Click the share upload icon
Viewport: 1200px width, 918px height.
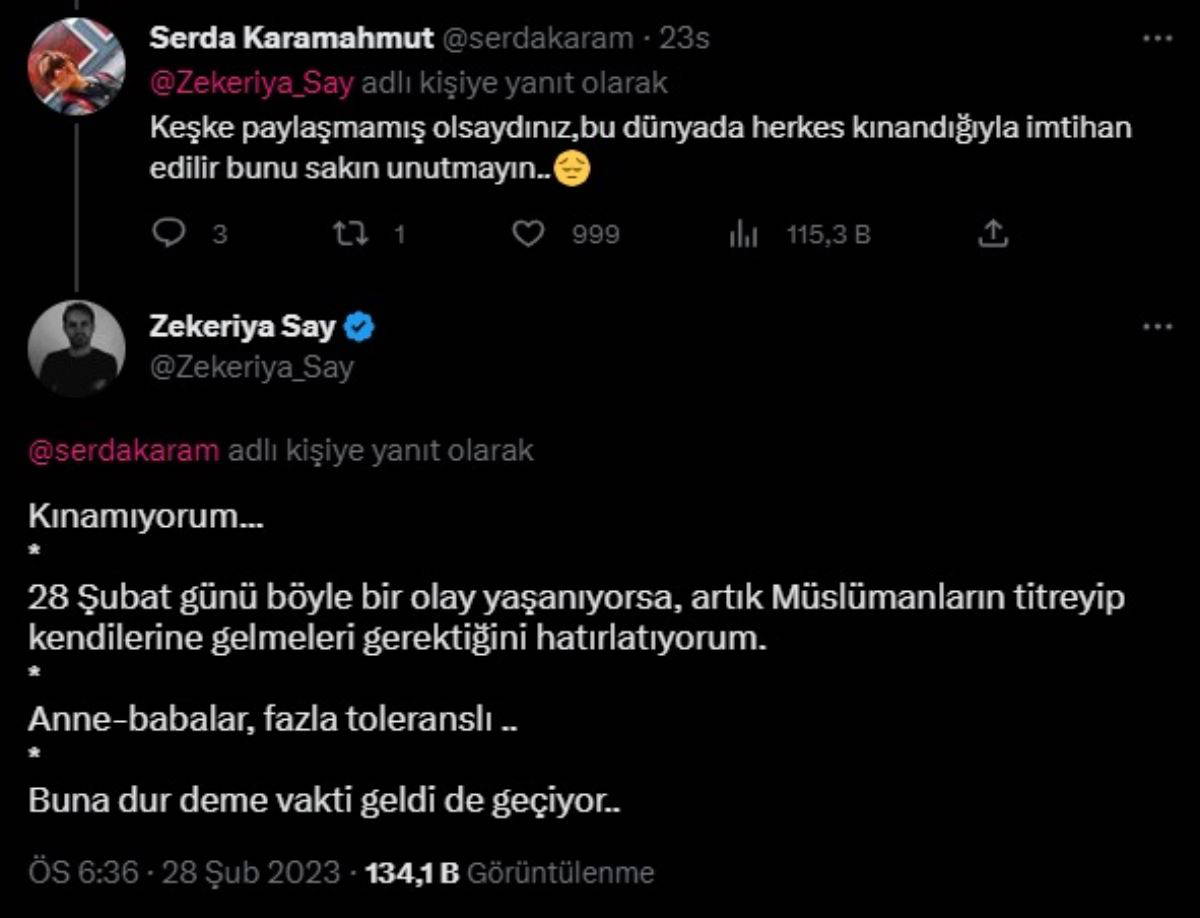click(992, 234)
